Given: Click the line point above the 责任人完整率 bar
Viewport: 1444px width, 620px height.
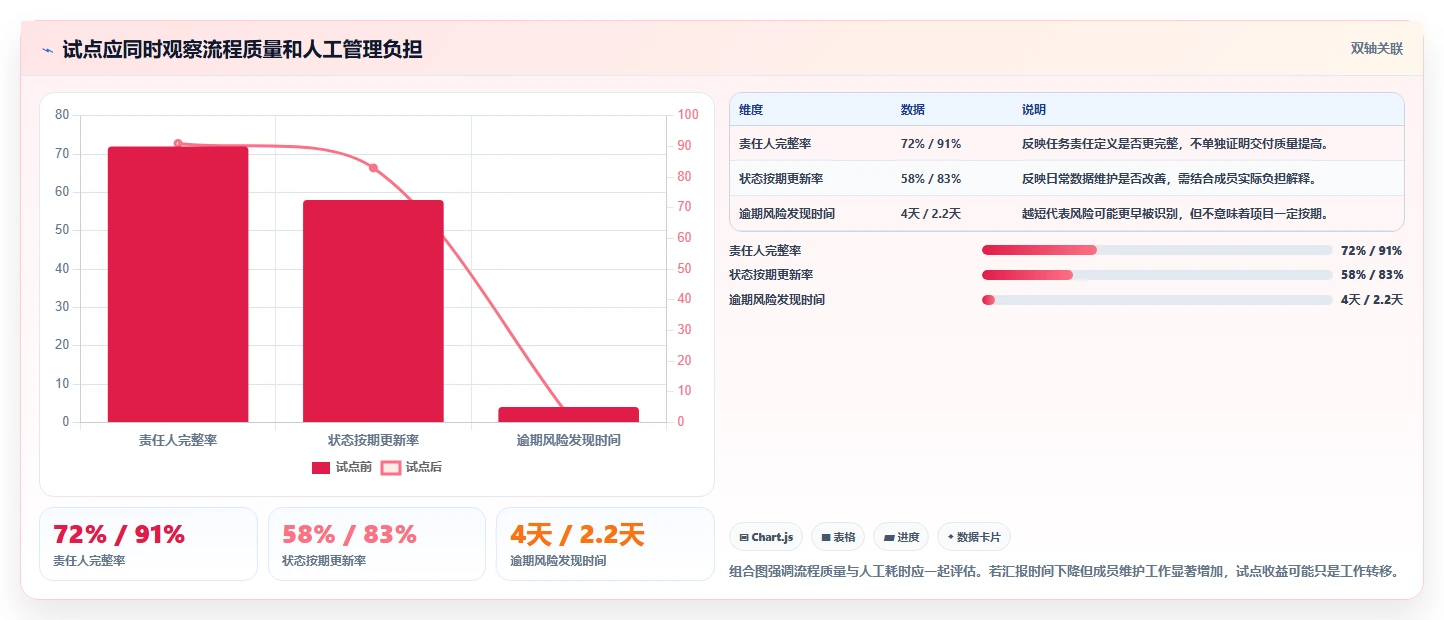Looking at the screenshot, I should coord(178,143).
